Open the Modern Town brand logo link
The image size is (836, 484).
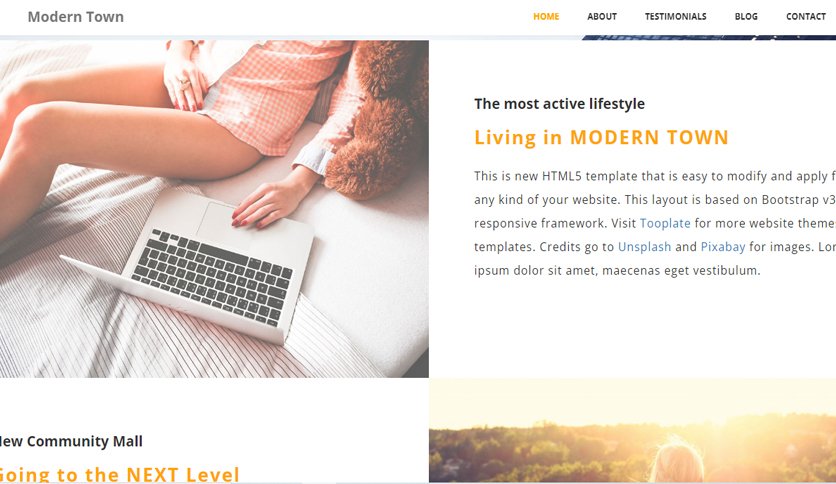coord(76,17)
